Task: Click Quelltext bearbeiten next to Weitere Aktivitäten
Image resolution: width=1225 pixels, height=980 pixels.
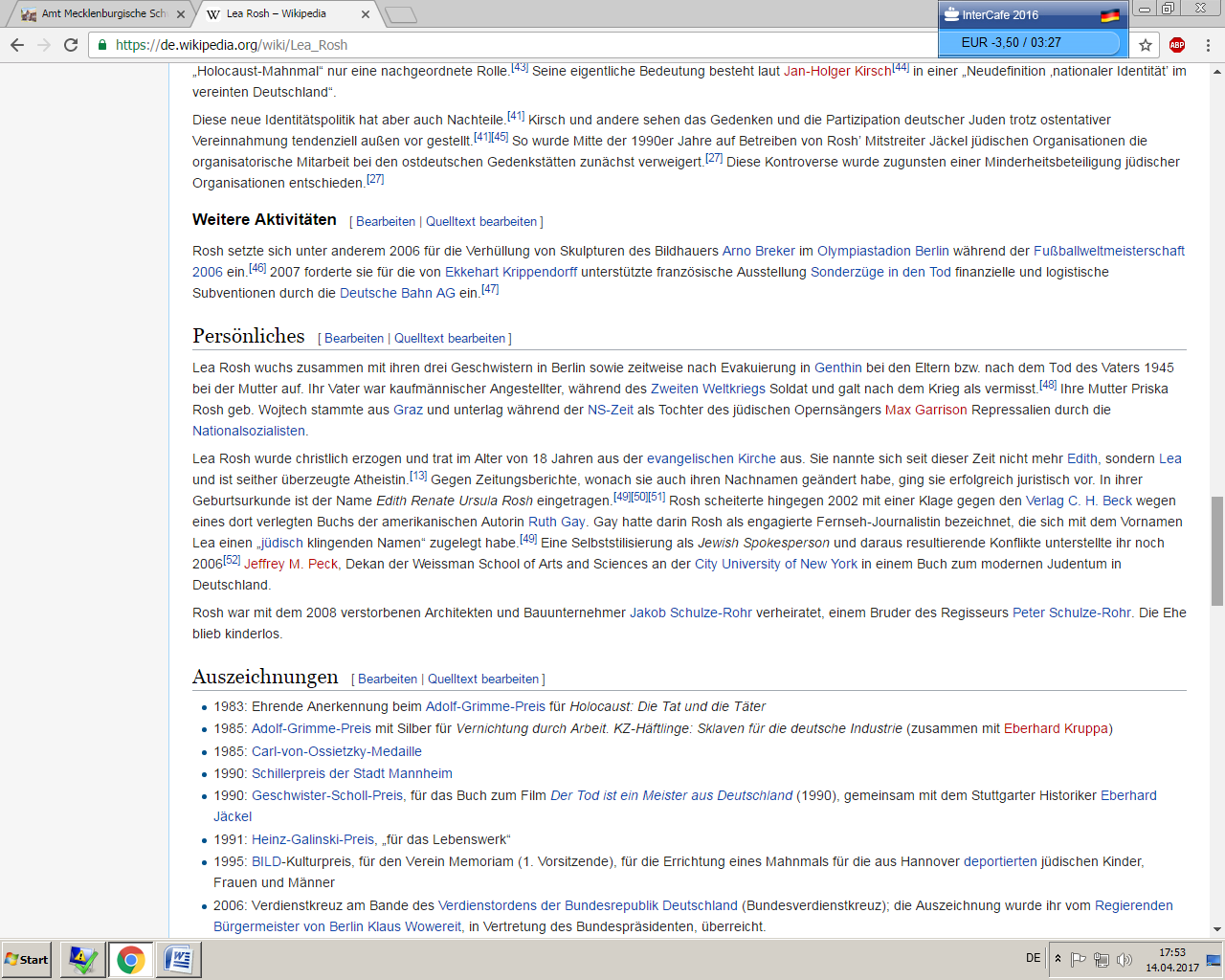Action: 481,222
